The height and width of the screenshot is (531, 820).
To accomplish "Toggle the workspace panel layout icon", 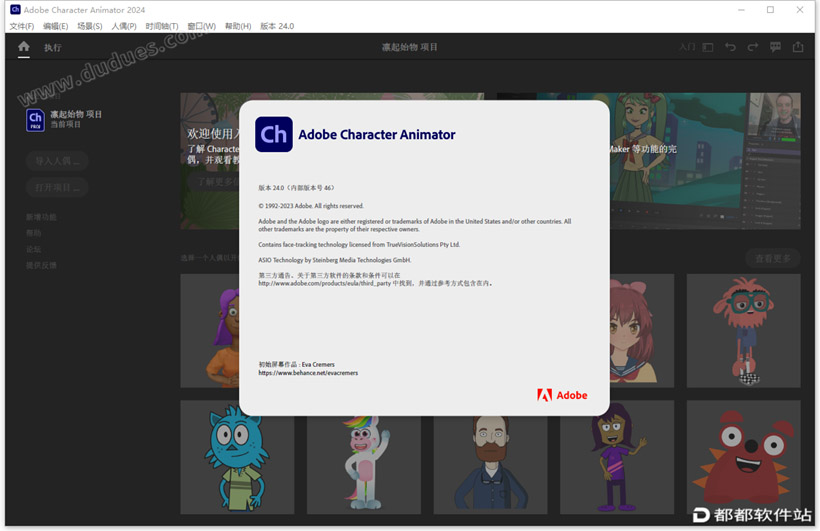I will (x=708, y=48).
